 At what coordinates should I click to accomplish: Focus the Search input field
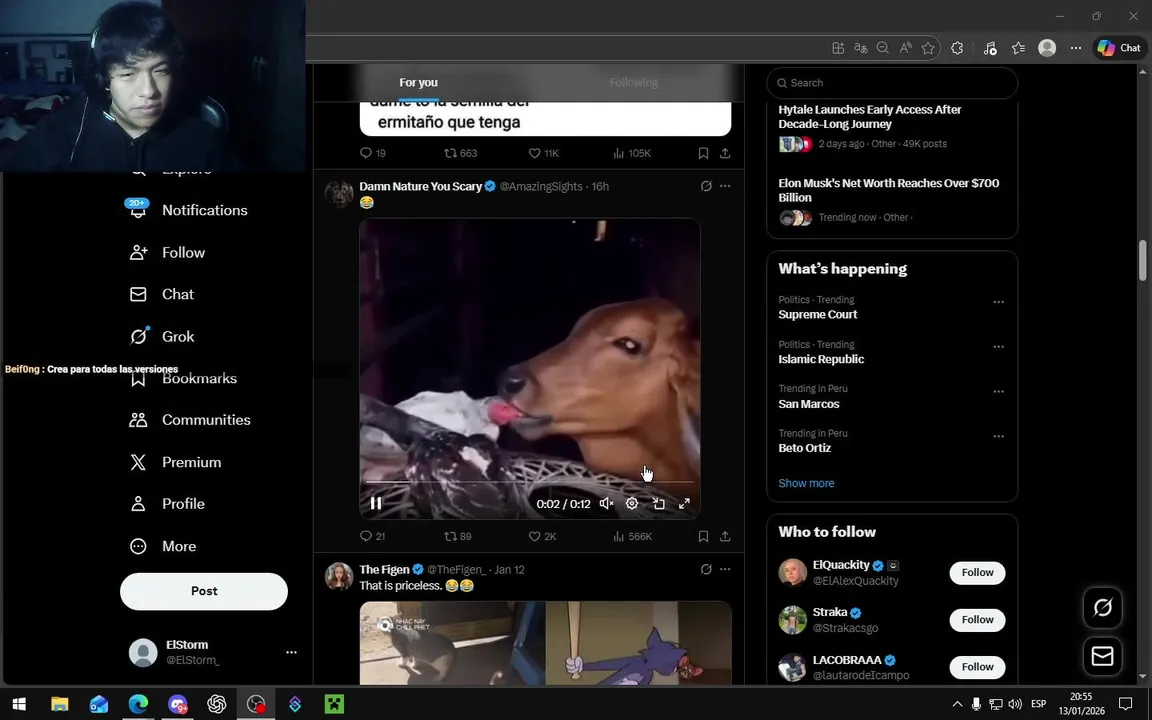[x=892, y=83]
